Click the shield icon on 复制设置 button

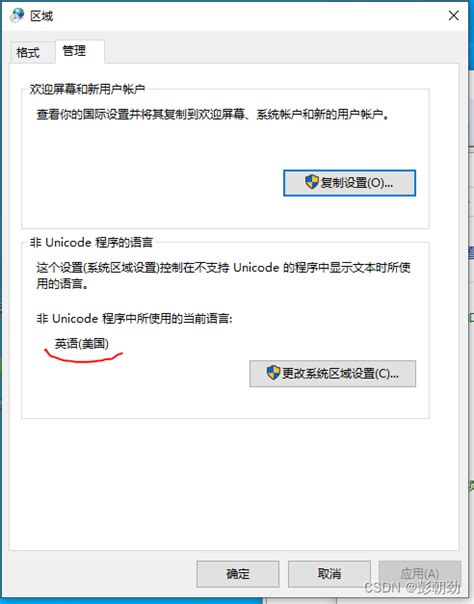coord(312,182)
